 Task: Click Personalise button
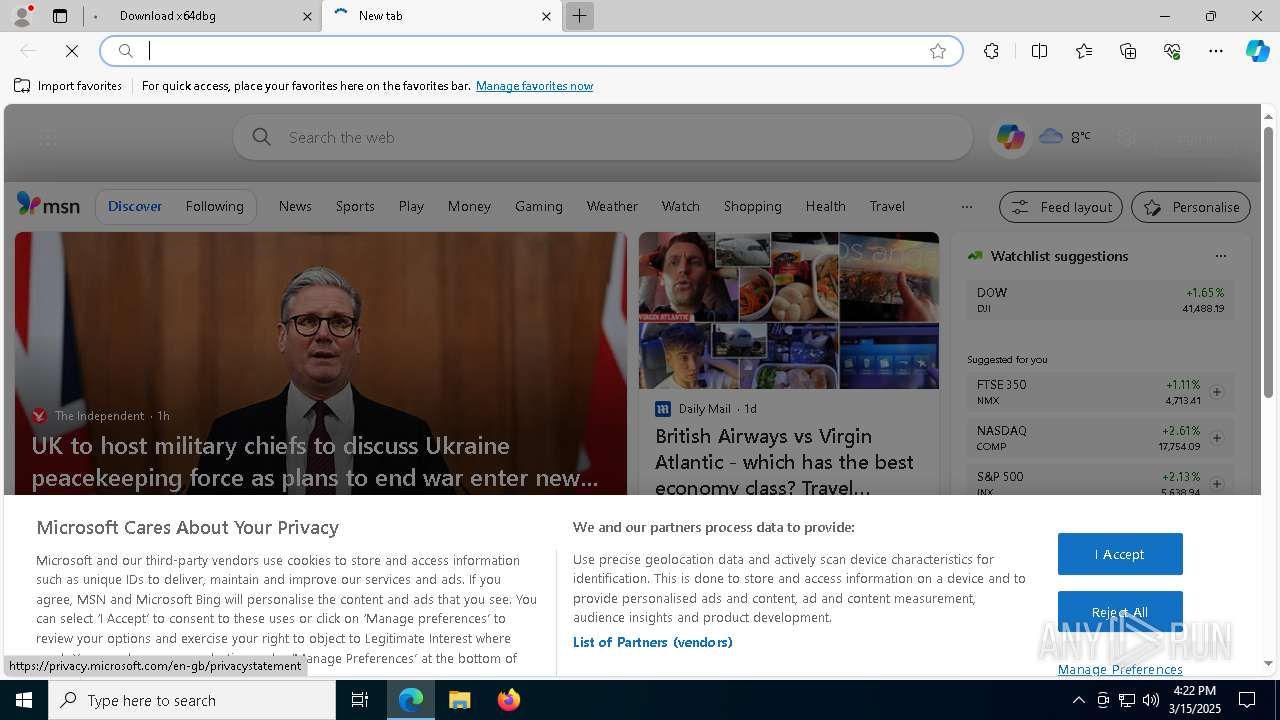click(1191, 207)
